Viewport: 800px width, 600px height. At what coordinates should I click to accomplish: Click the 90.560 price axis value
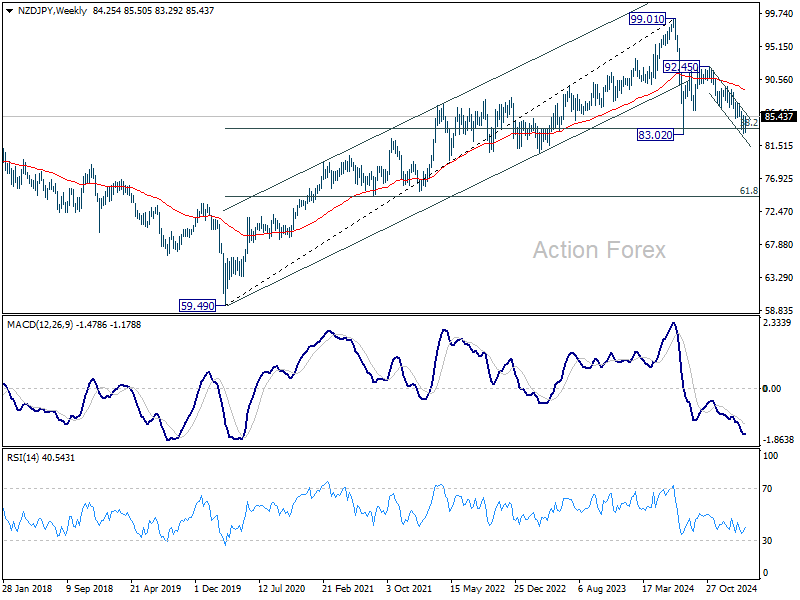[x=779, y=80]
